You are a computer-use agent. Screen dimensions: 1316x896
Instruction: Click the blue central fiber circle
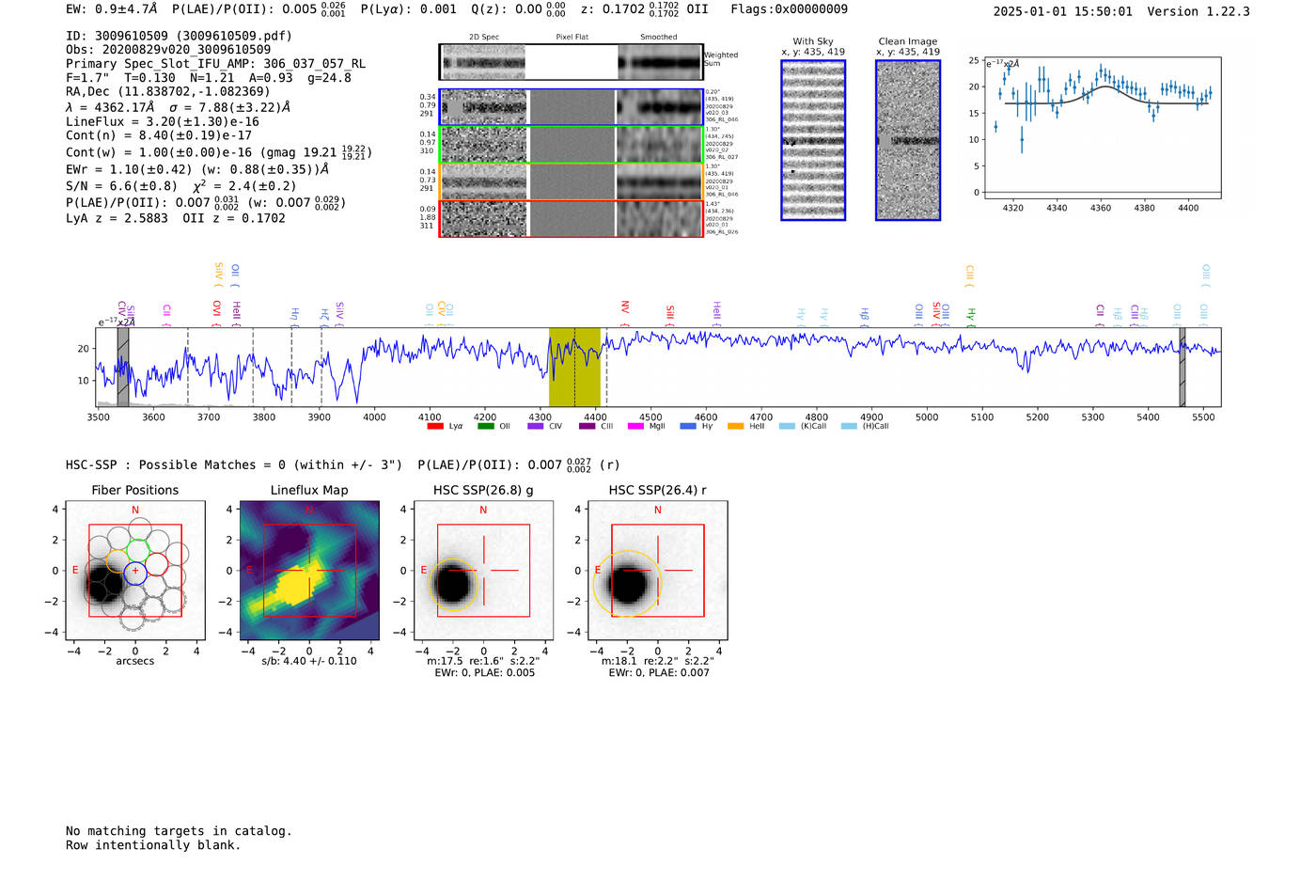135,573
